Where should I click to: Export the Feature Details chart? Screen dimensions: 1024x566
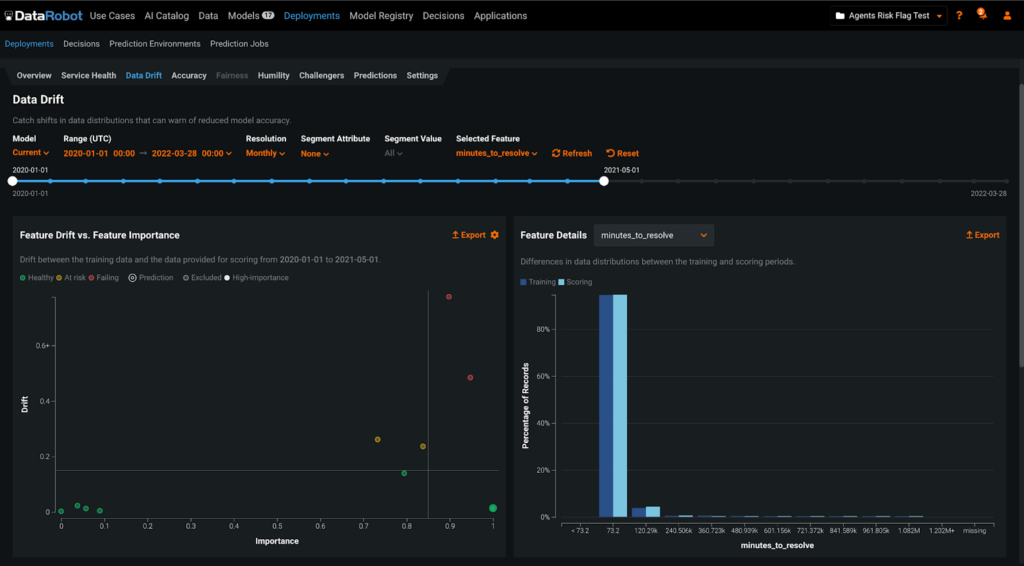(982, 235)
